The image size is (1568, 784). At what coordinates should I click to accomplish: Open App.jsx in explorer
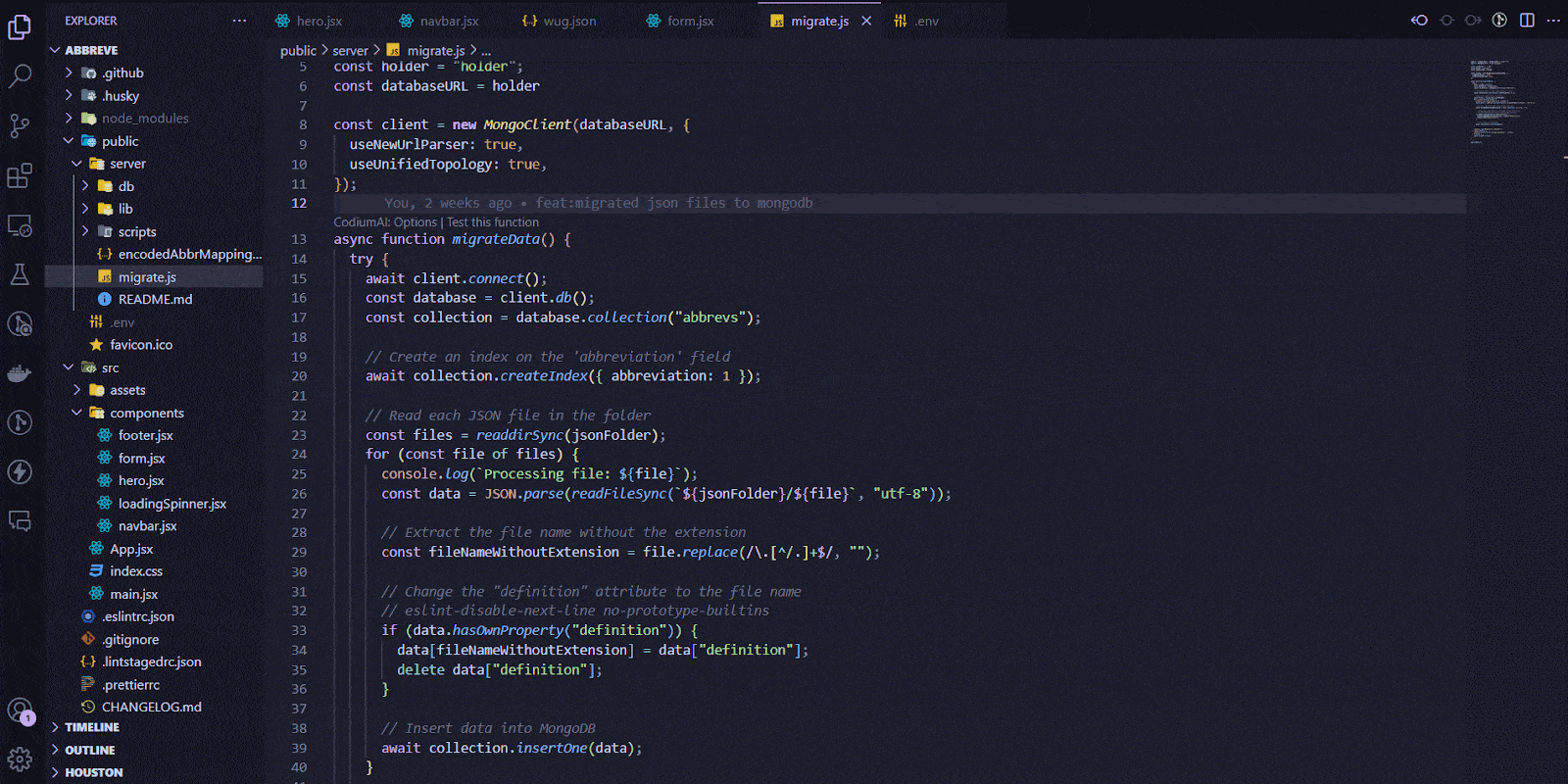[131, 550]
